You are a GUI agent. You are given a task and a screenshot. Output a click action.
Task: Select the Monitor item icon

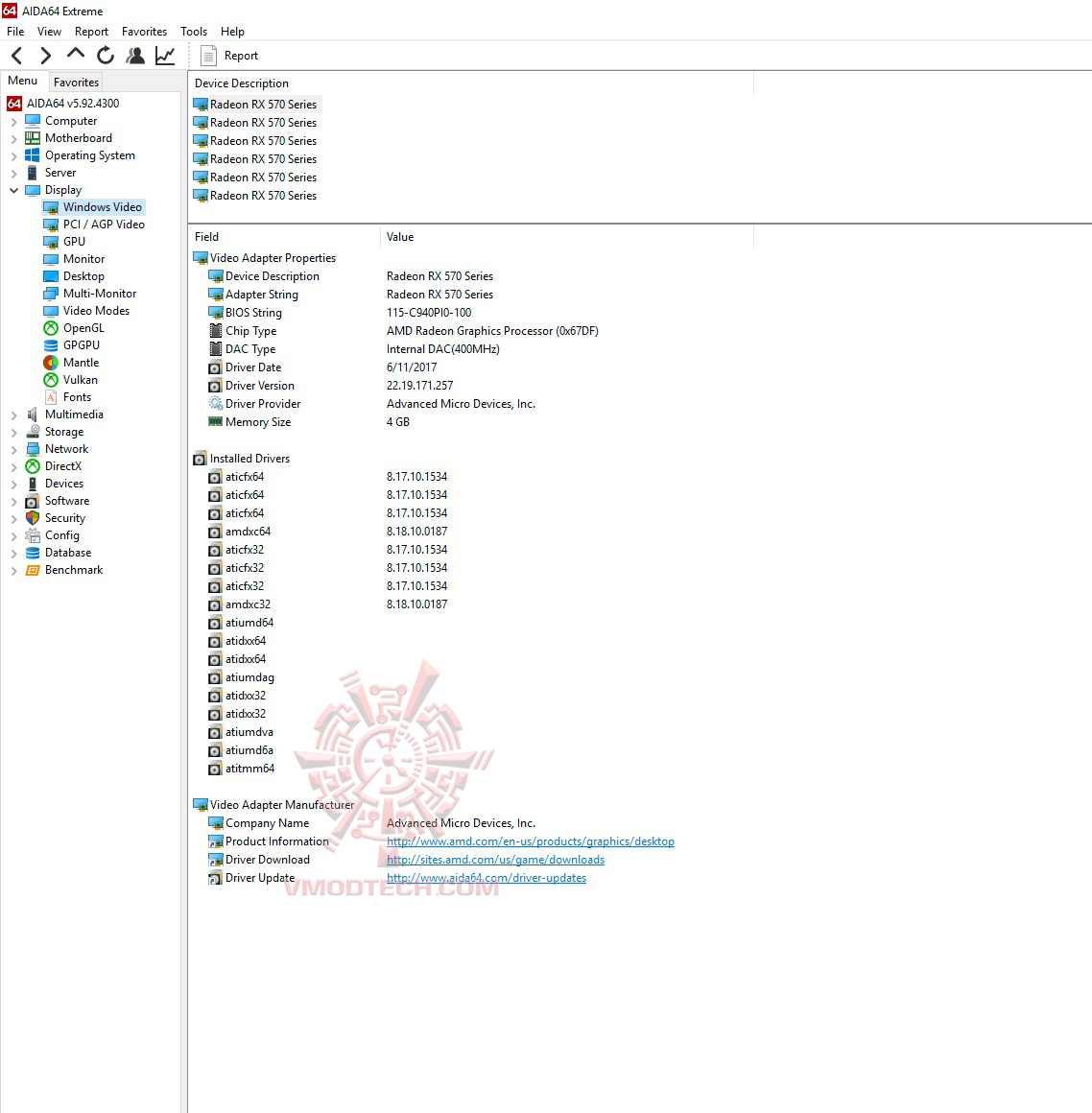coord(51,259)
